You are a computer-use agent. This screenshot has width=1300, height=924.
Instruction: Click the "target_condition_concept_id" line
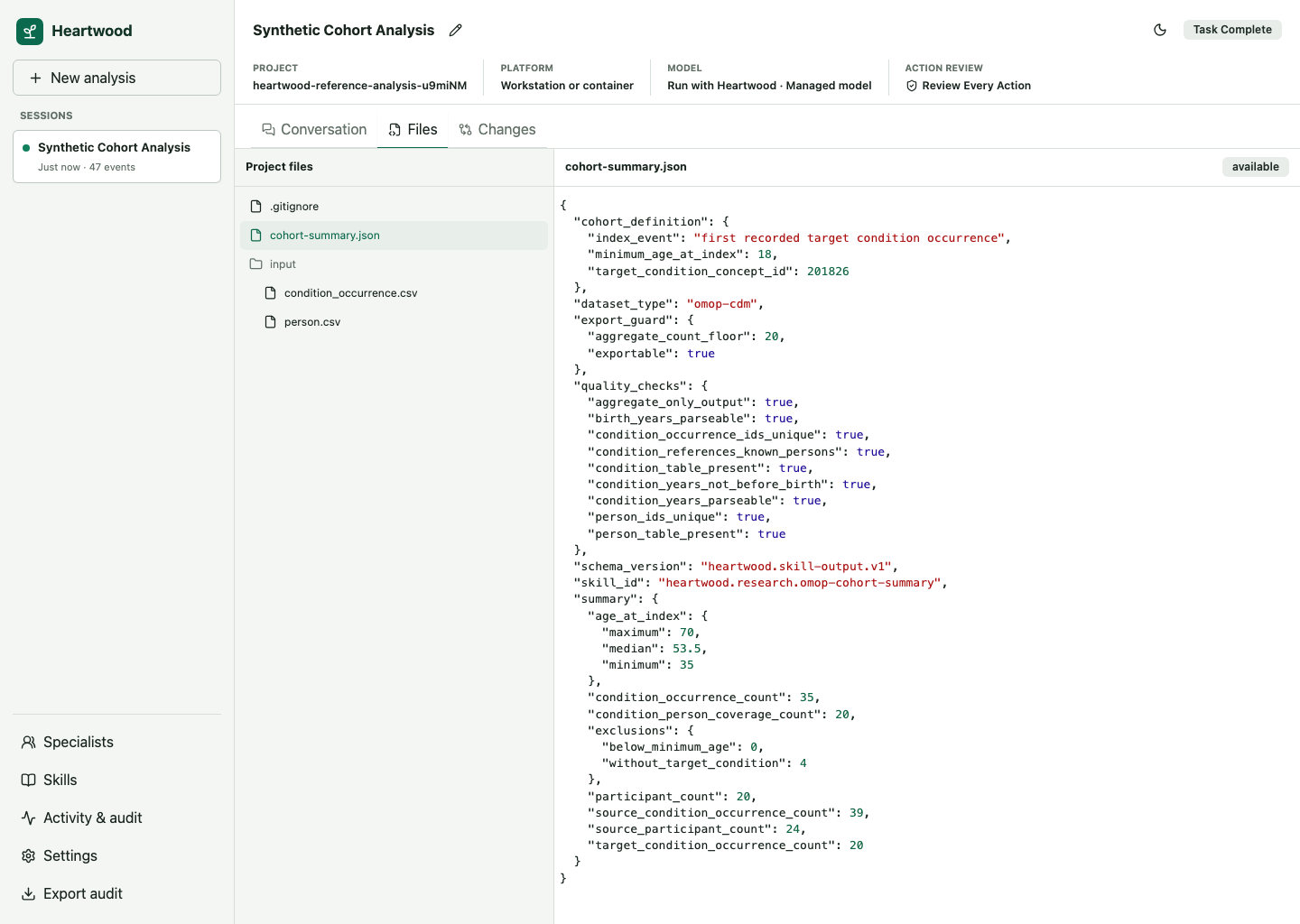(x=719, y=272)
